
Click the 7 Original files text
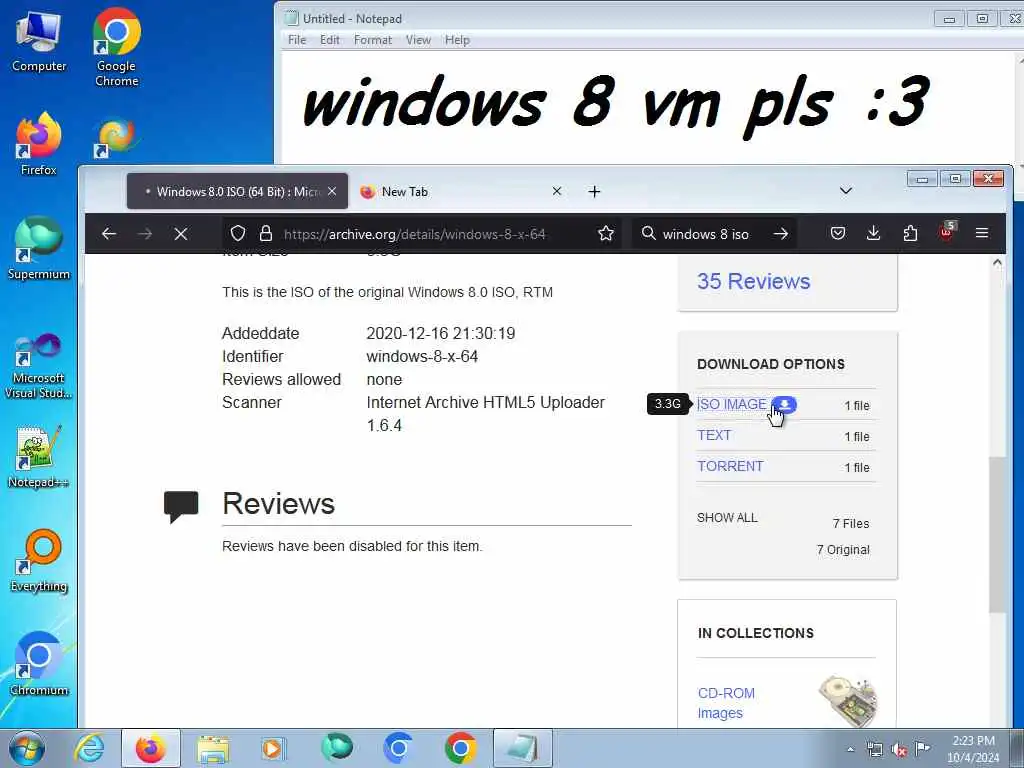click(843, 550)
